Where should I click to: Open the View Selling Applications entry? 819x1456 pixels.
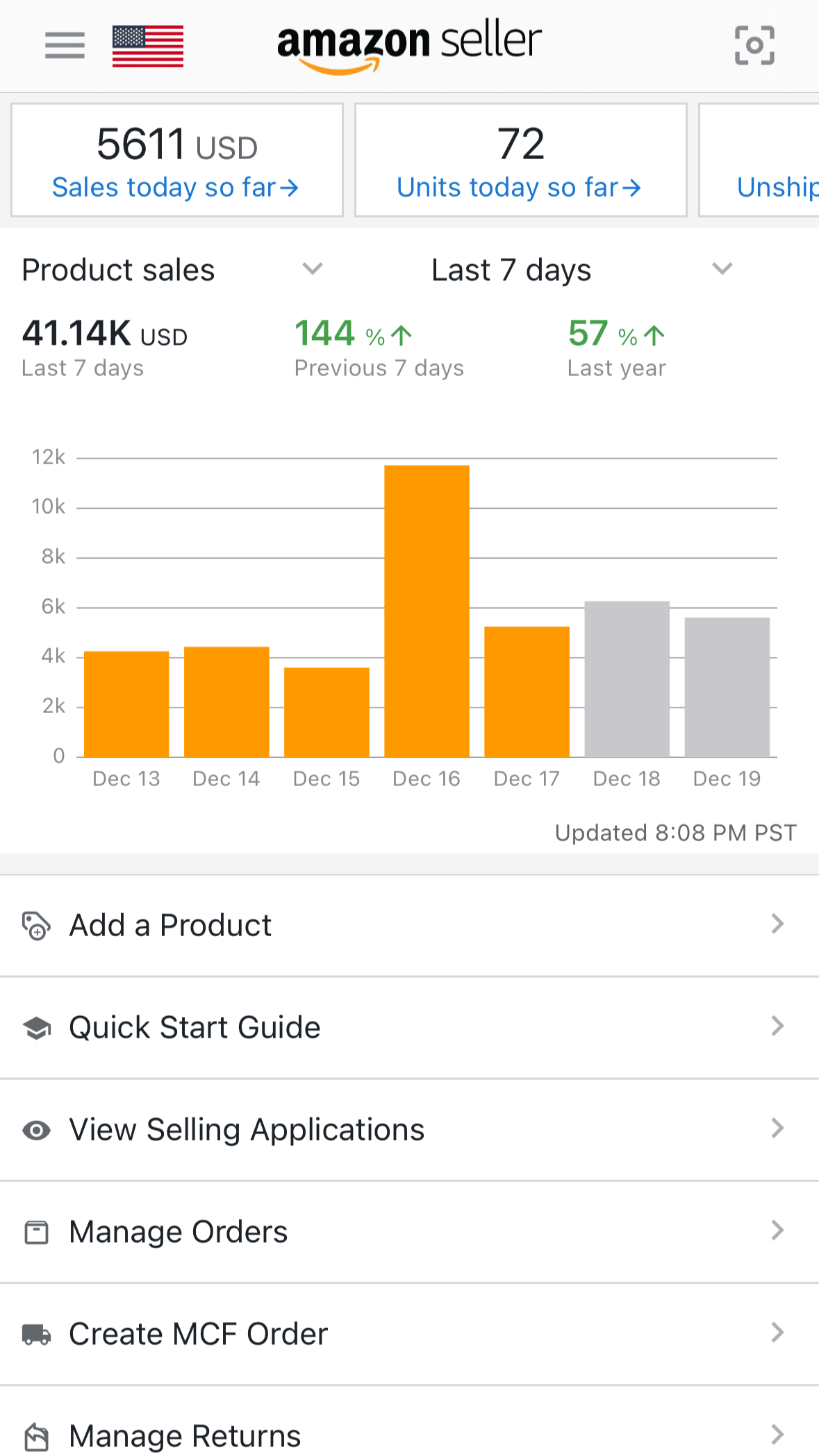coord(247,1130)
